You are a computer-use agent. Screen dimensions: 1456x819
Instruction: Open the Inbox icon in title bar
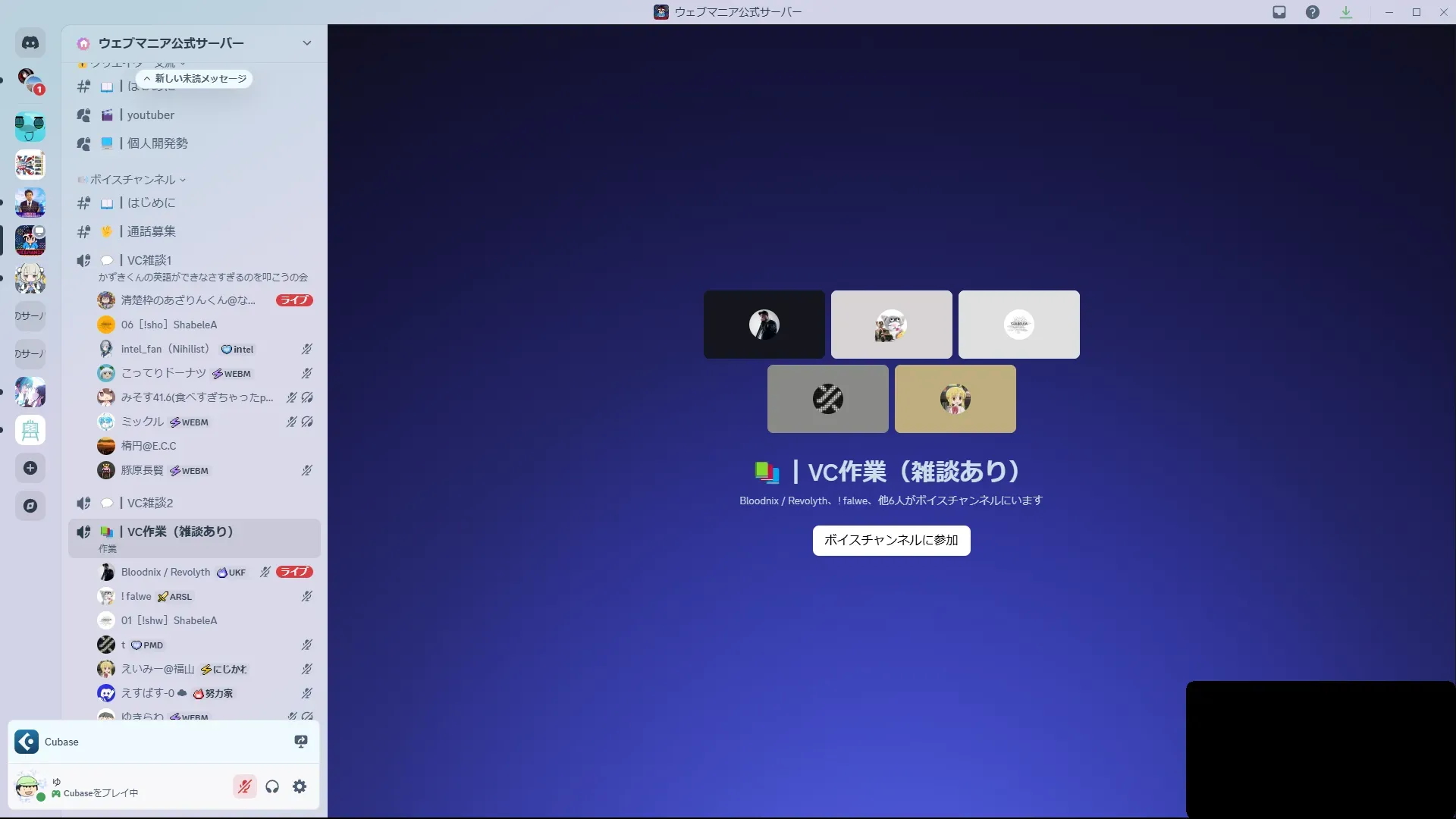pos(1279,12)
